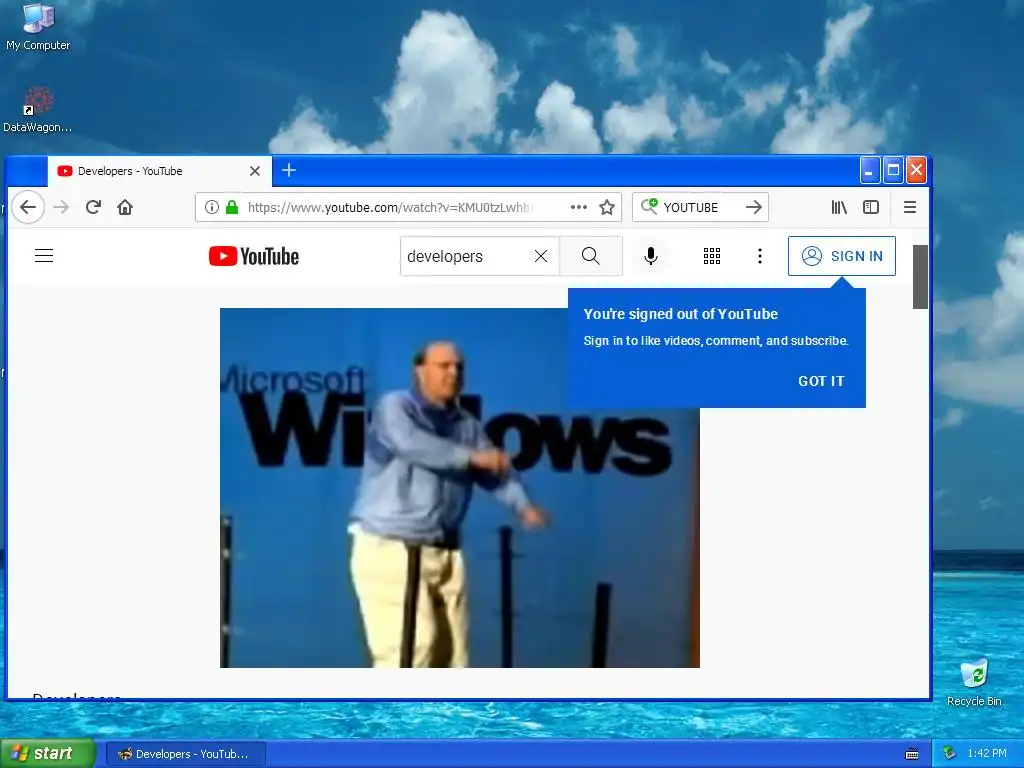The image size is (1024, 768).
Task: Open the YouTube apps grid icon
Action: [712, 256]
